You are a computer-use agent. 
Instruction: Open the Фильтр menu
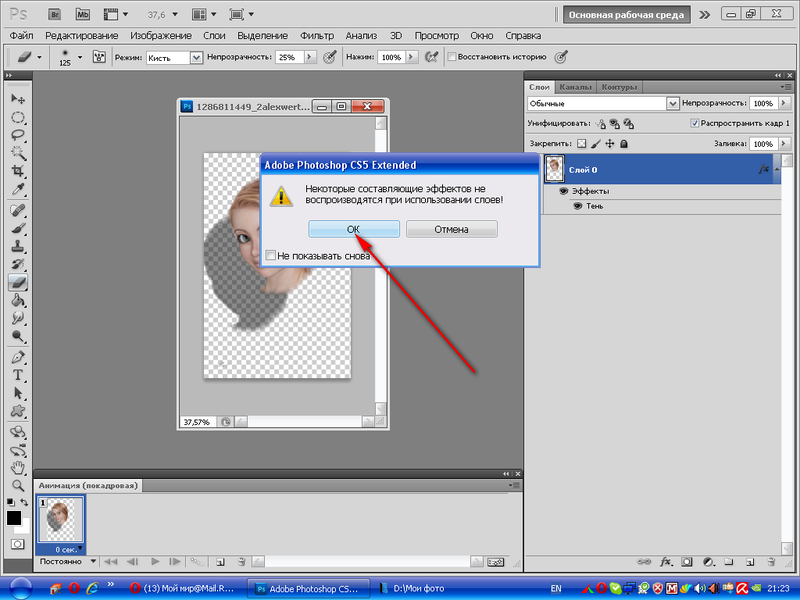(x=317, y=36)
